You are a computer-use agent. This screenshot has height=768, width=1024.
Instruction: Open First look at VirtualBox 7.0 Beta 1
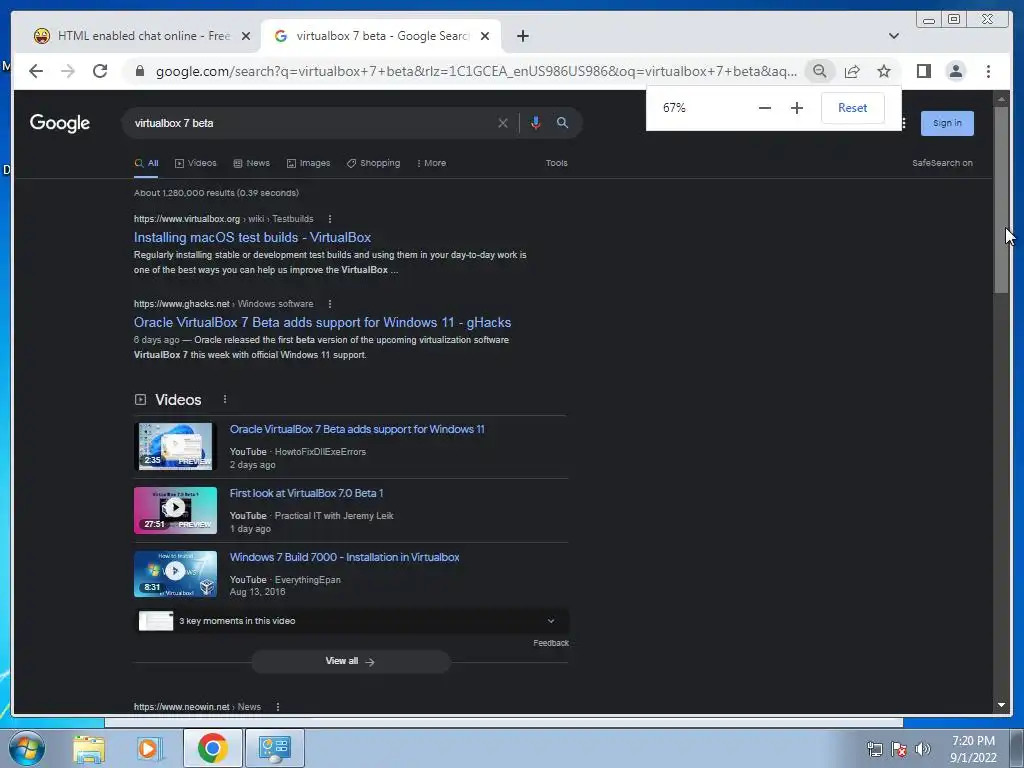pos(306,493)
